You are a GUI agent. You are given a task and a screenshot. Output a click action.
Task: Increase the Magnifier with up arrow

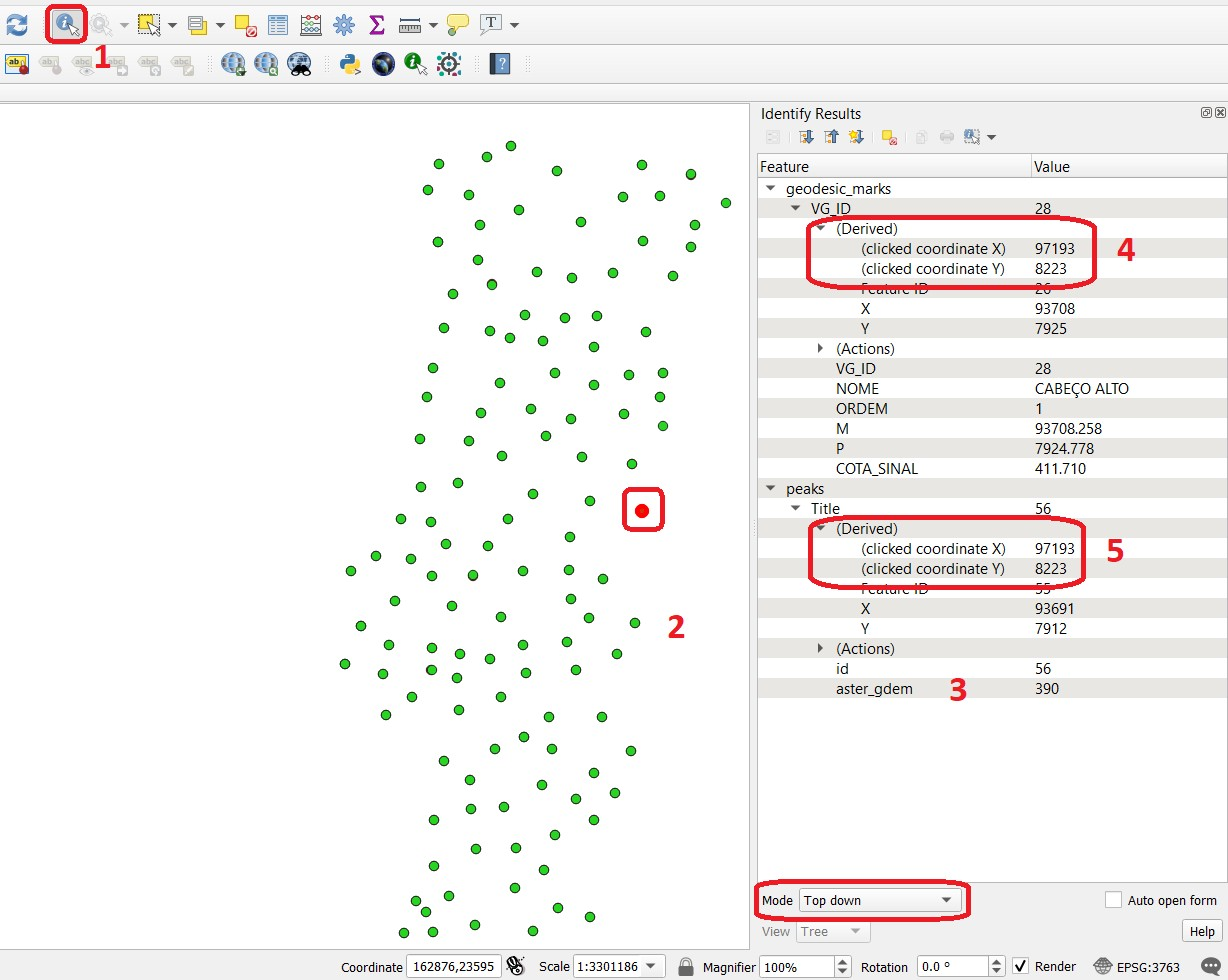(841, 961)
